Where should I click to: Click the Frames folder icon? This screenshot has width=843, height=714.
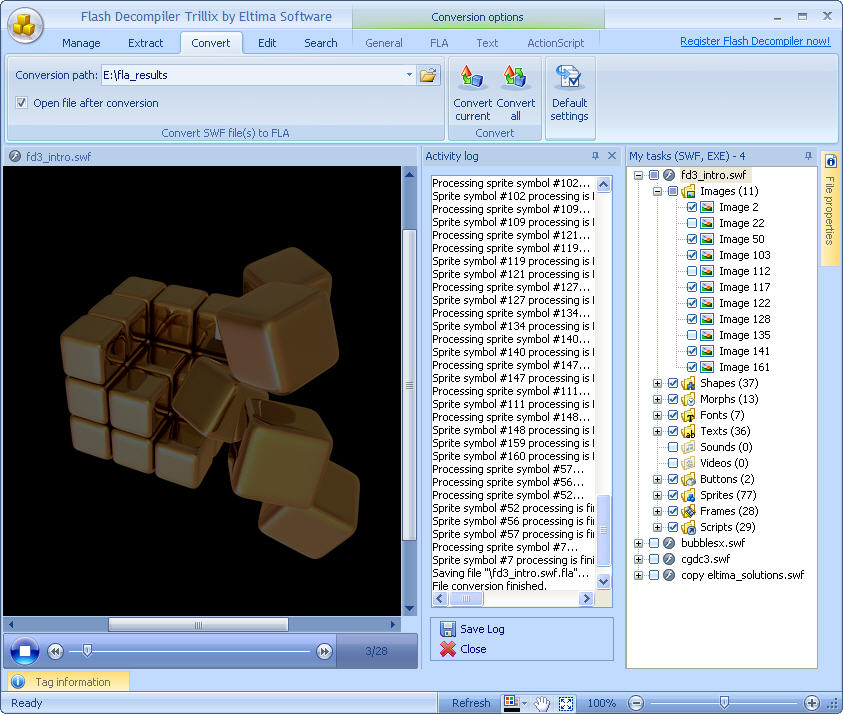point(688,511)
